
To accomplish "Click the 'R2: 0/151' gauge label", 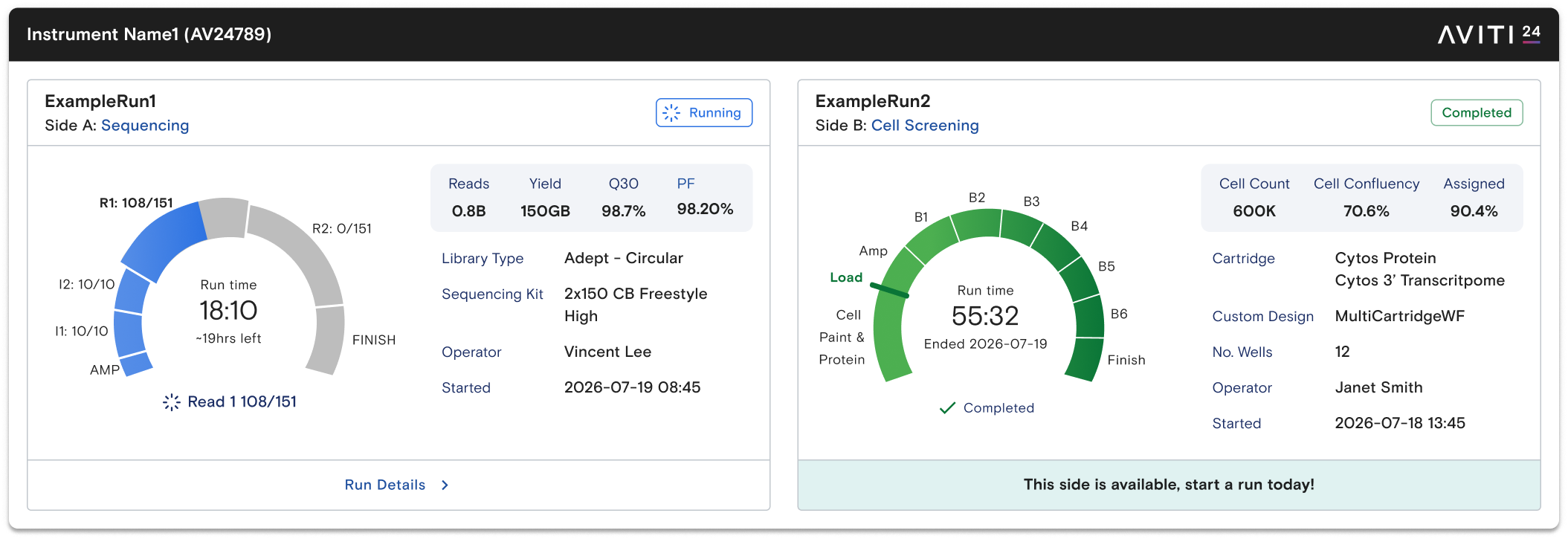I will 342,229.
